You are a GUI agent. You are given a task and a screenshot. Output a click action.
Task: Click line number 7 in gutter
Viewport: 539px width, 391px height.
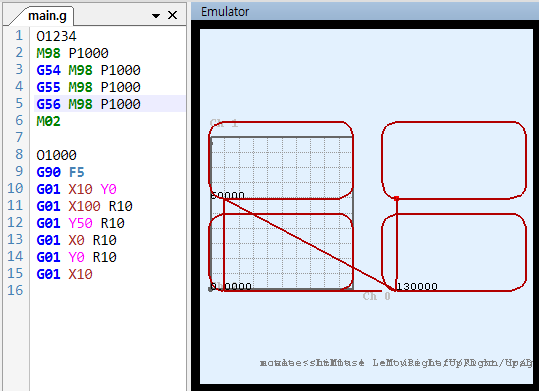pos(19,138)
